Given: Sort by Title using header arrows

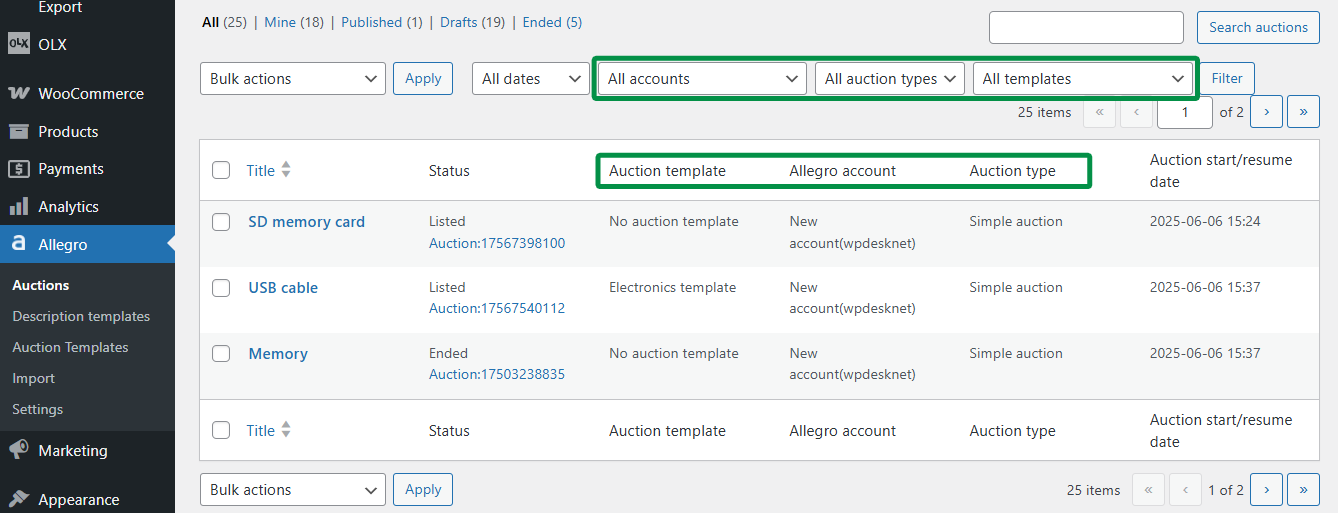Looking at the screenshot, I should point(286,170).
